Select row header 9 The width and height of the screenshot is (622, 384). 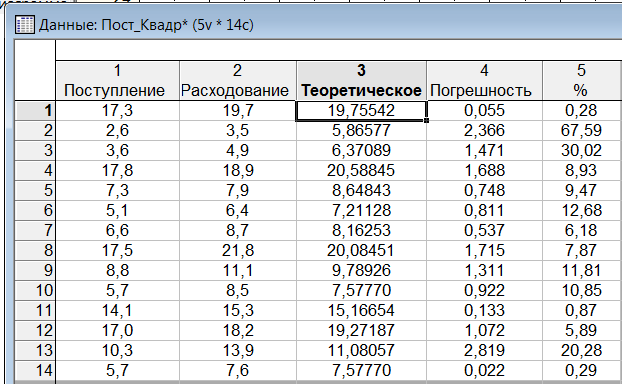pyautogui.click(x=35, y=271)
